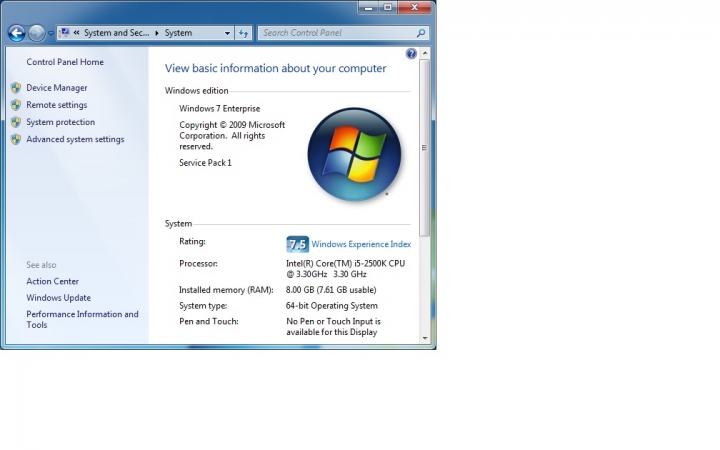Click the magnifier search icon
The height and width of the screenshot is (450, 720).
coord(421,33)
